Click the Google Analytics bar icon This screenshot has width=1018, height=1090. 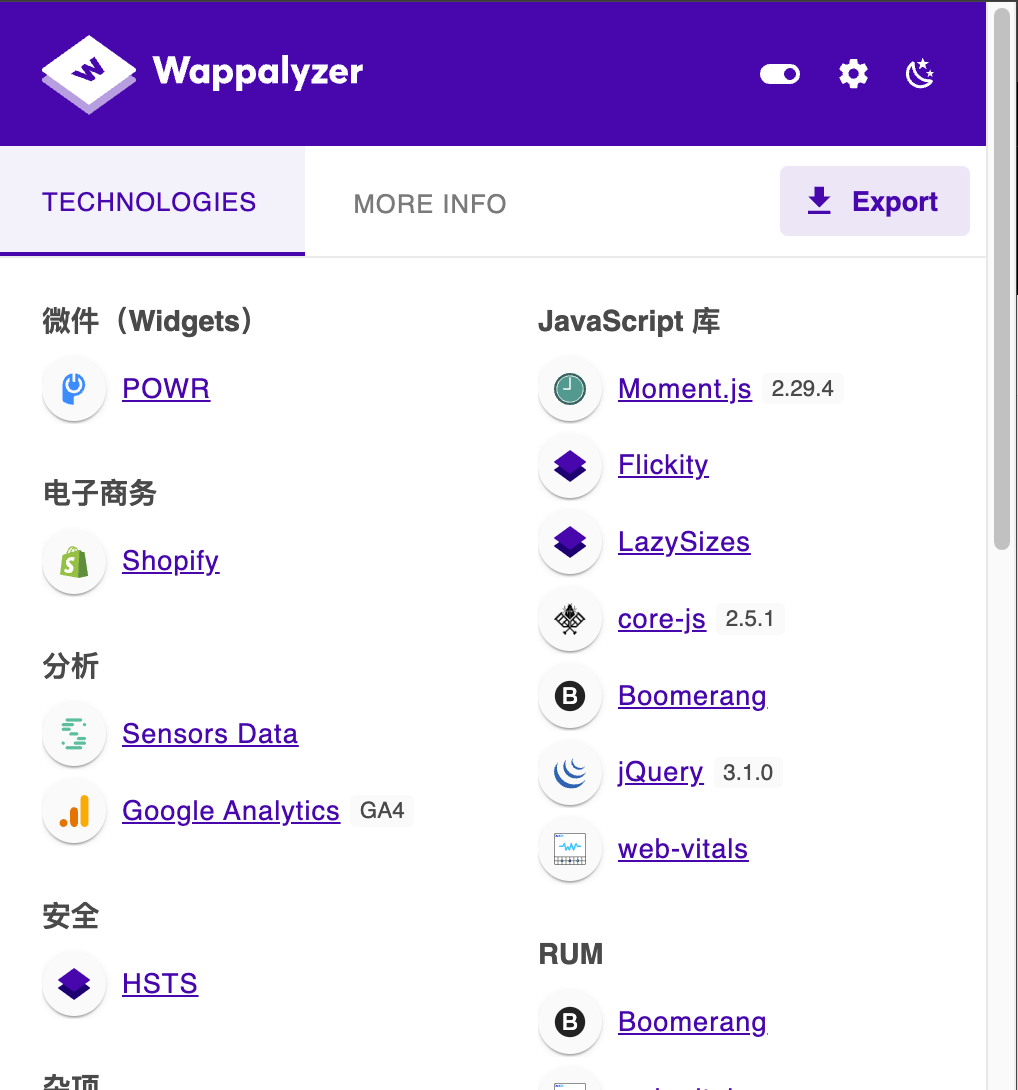click(74, 811)
